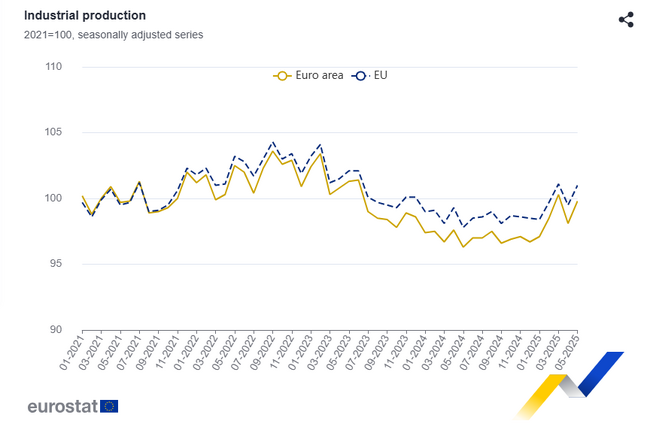Click the EU flag icon
This screenshot has height=436, width=650.
(108, 406)
